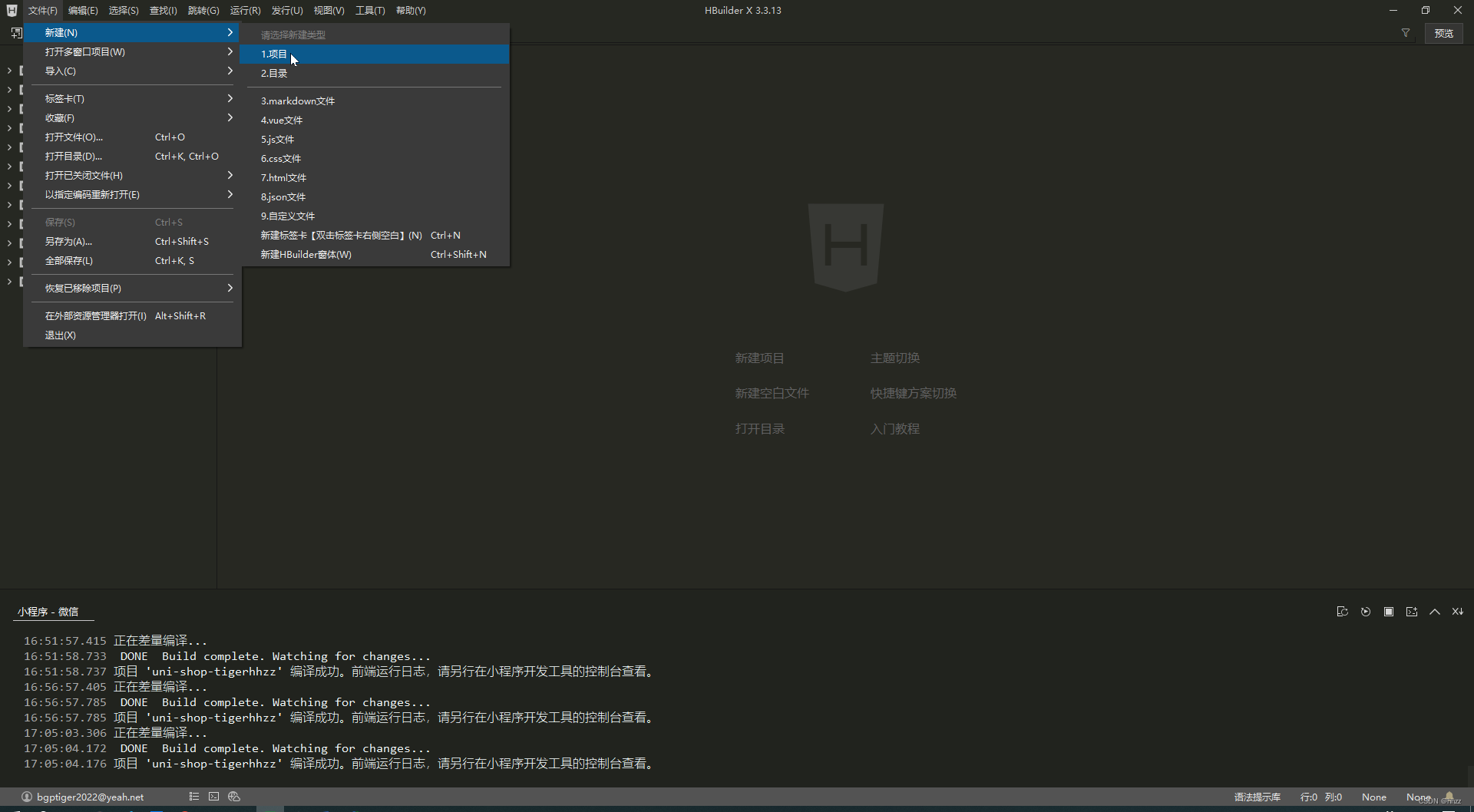
Task: Click the 入门教程 welcome link
Action: click(x=894, y=428)
